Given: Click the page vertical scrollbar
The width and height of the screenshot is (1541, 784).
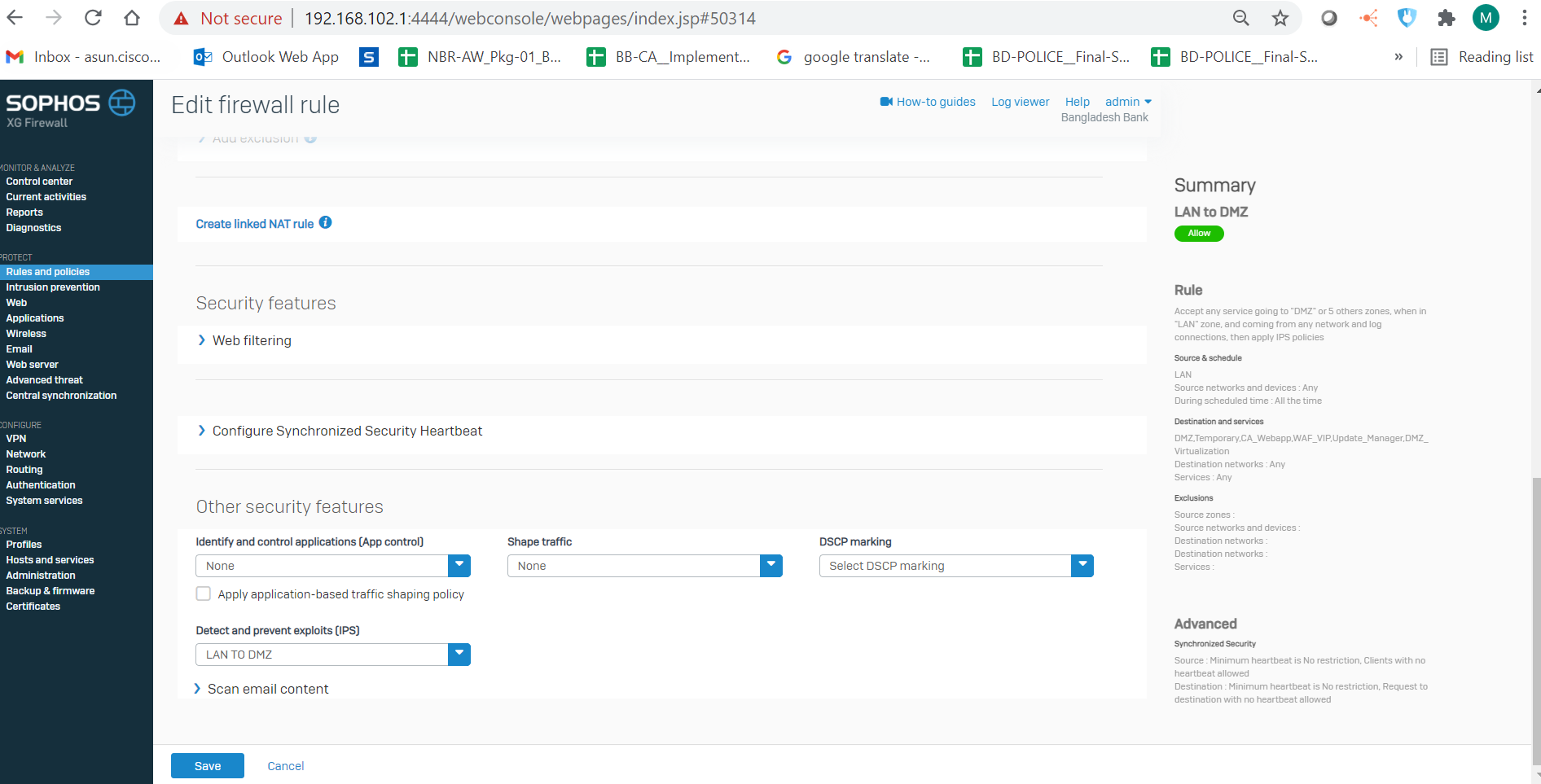Looking at the screenshot, I should [1536, 623].
